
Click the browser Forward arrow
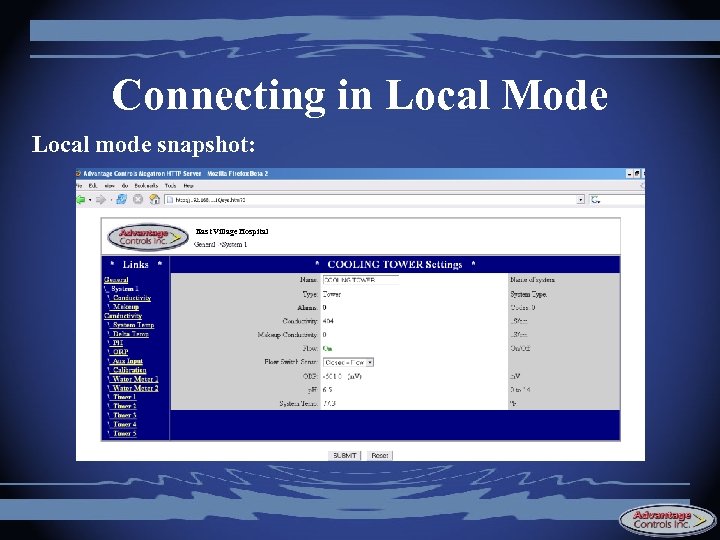point(101,200)
